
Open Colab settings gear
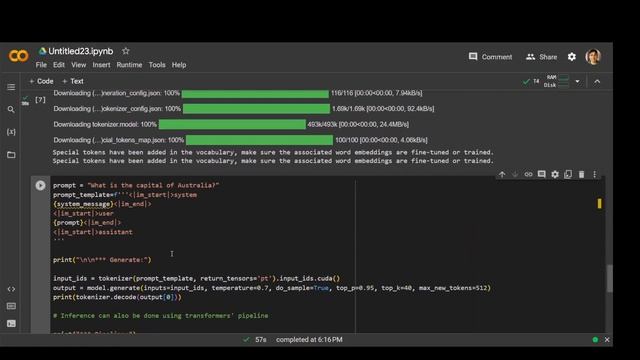572,57
